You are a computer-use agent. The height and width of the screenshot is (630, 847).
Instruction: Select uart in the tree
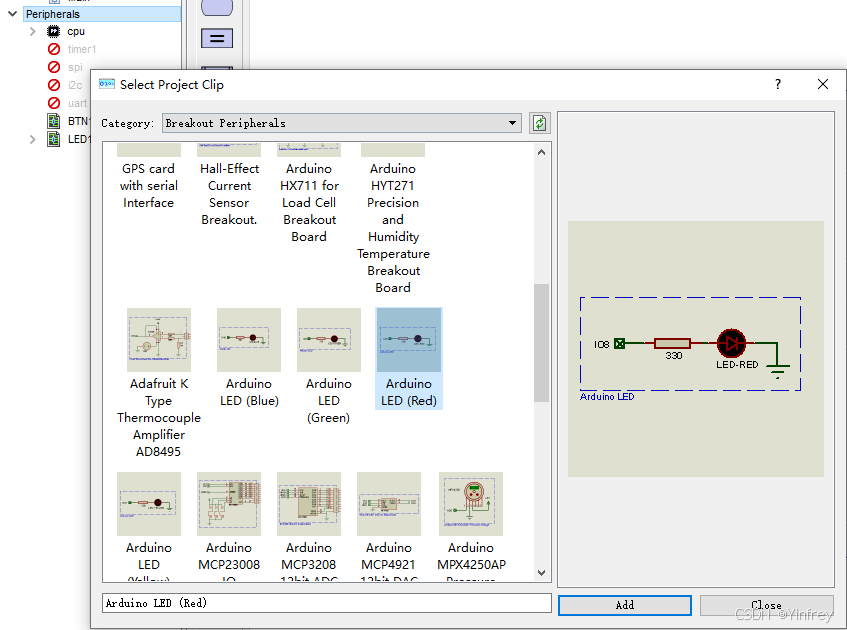click(77, 103)
